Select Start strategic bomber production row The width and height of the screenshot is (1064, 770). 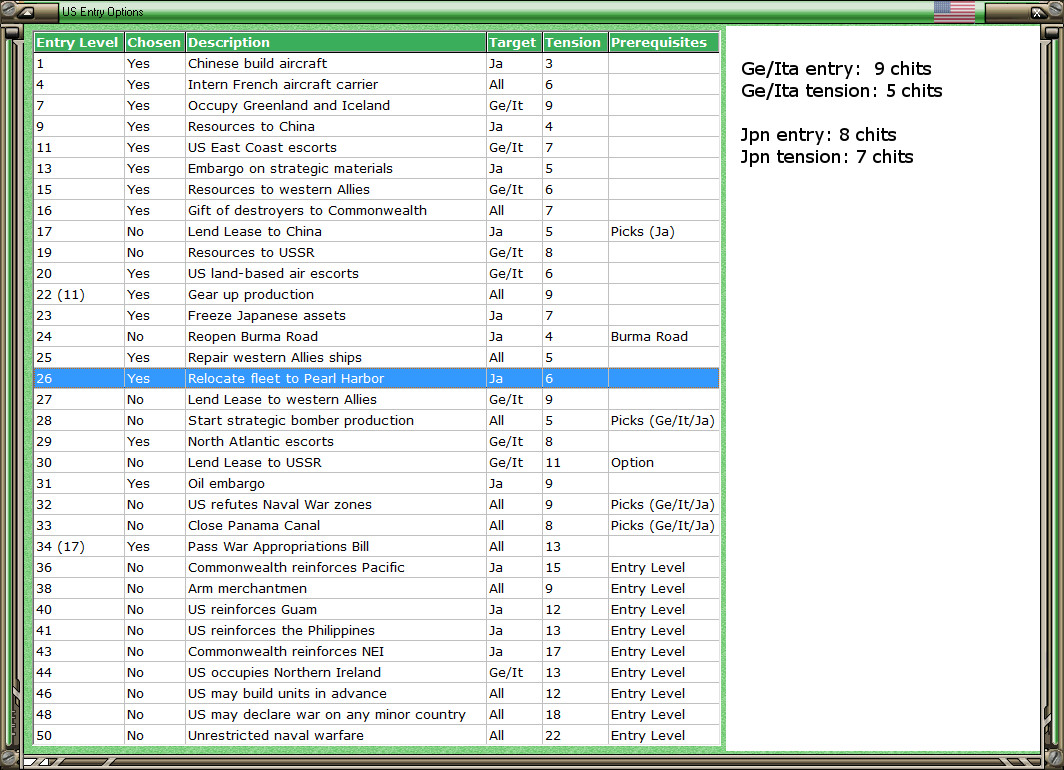377,421
